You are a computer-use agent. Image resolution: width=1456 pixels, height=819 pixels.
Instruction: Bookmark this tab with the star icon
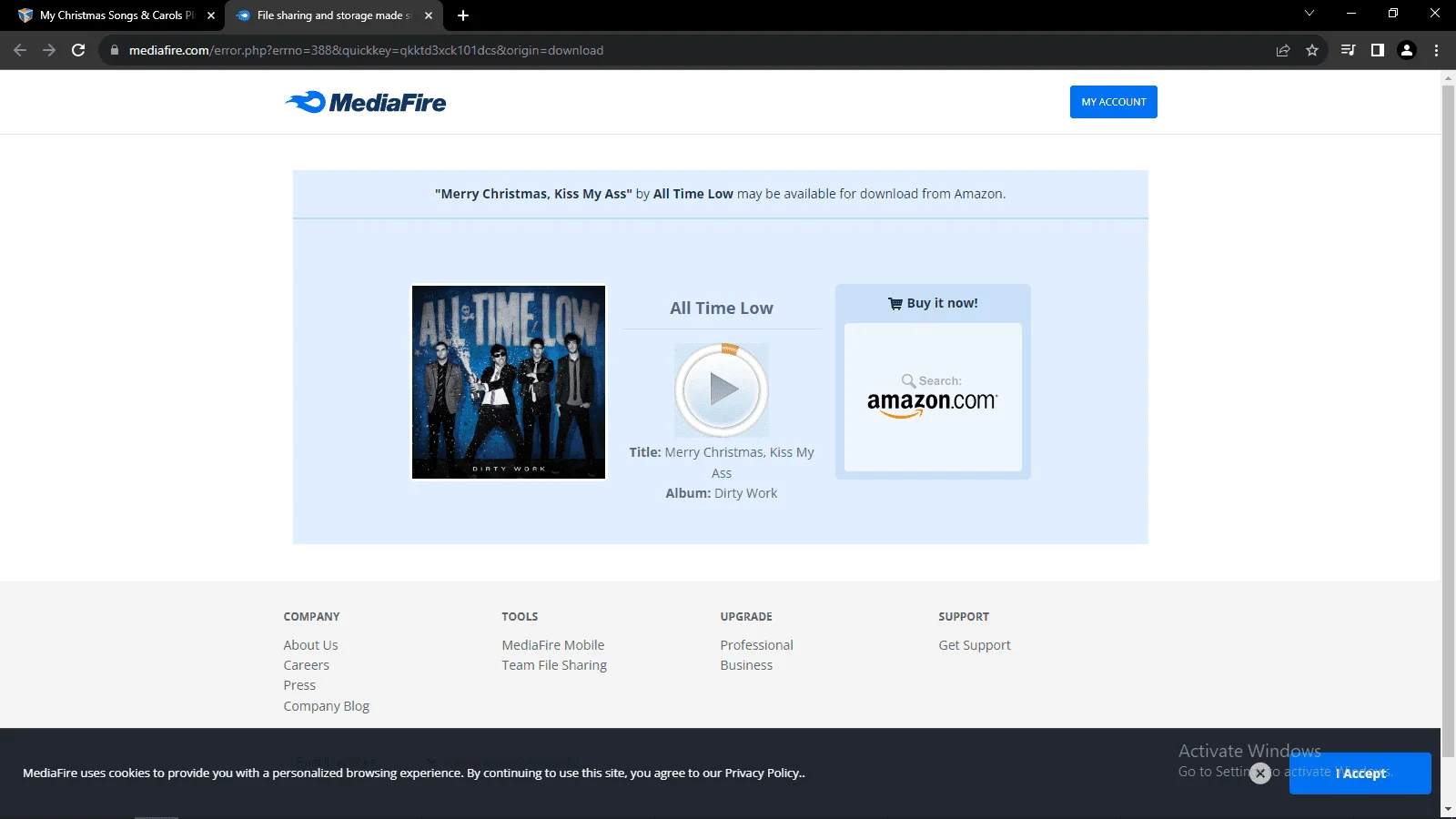(x=1312, y=50)
